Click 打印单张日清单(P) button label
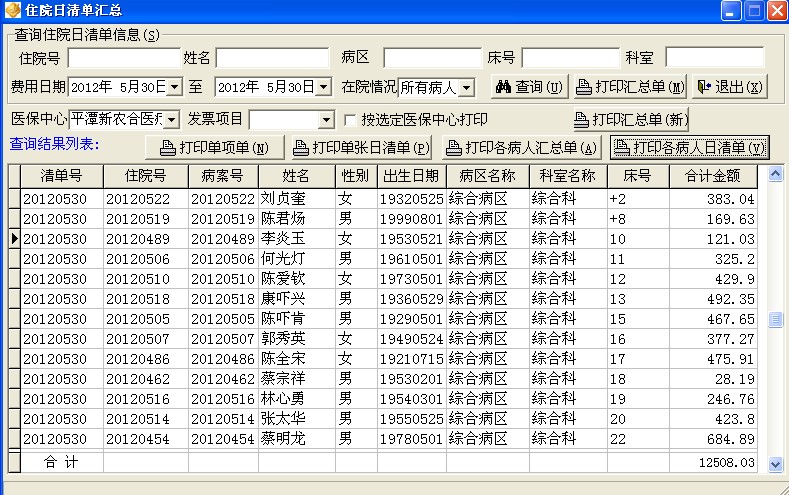This screenshot has height=495, width=789. [371, 148]
